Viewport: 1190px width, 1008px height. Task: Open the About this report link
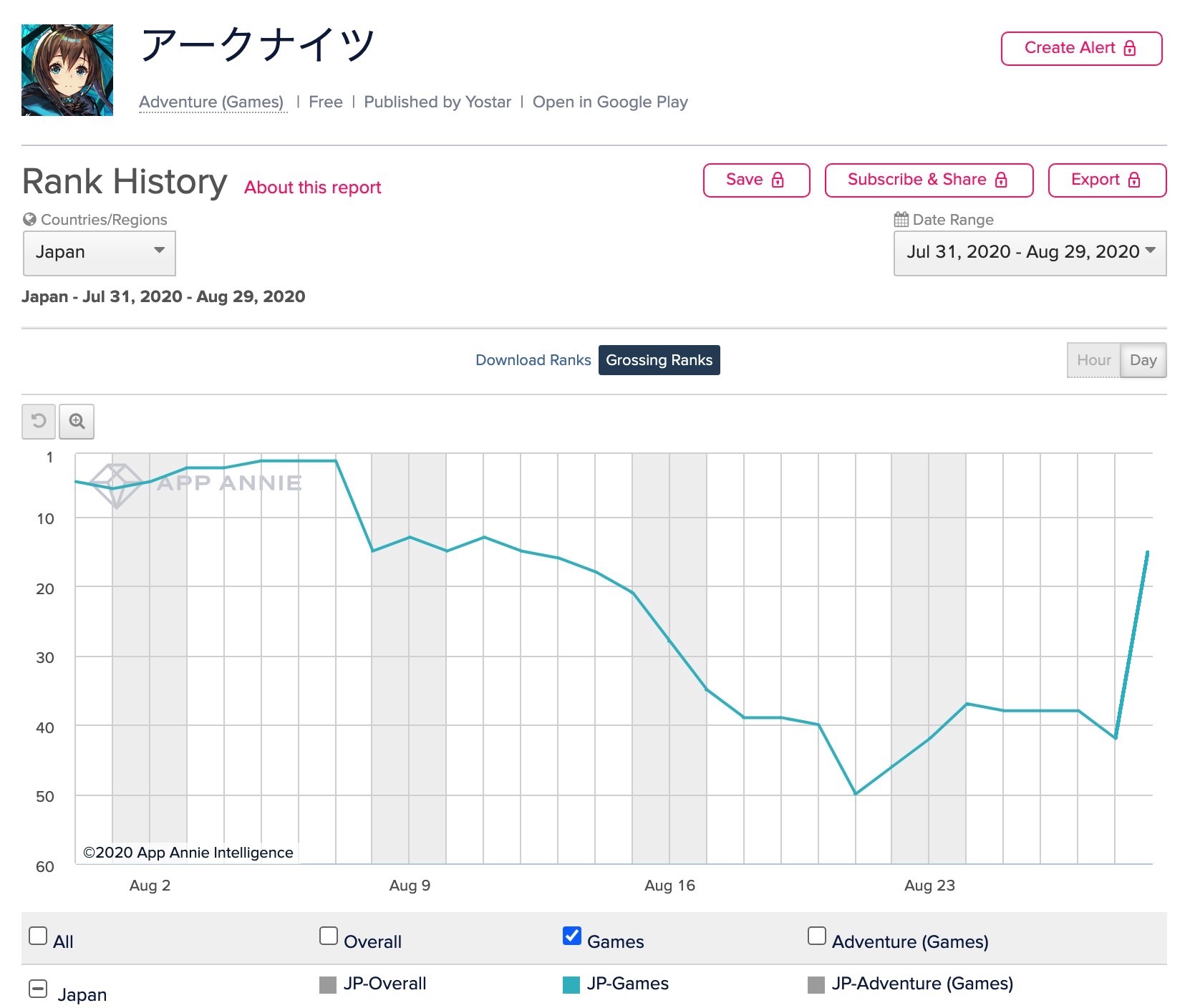(313, 188)
